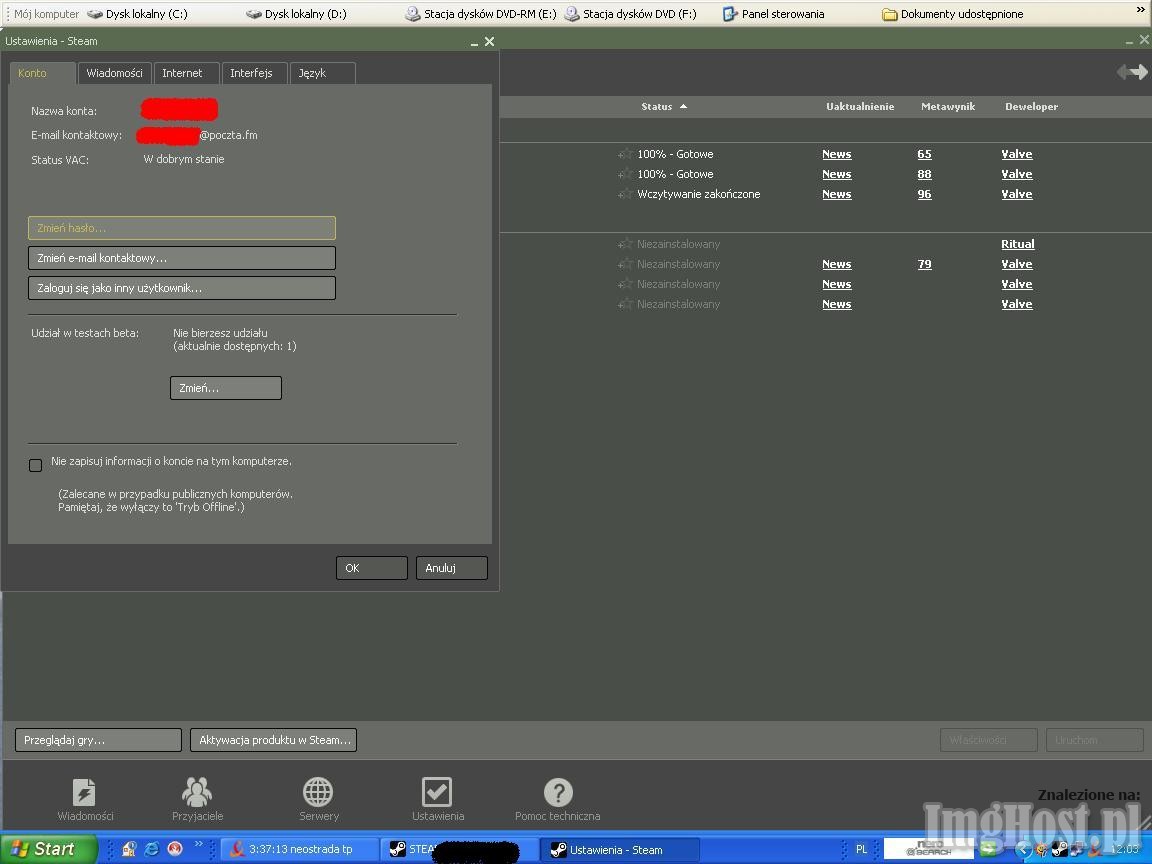Click the Zmień beta participation button
This screenshot has width=1152, height=864.
pos(226,388)
